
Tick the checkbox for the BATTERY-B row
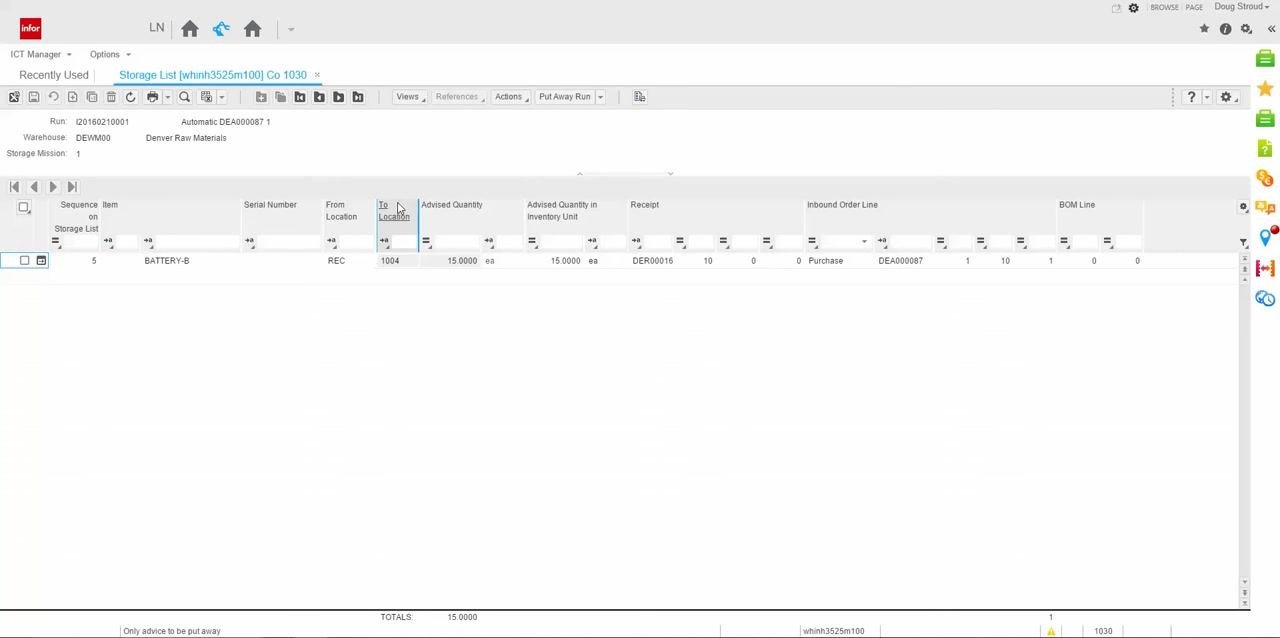coord(24,261)
